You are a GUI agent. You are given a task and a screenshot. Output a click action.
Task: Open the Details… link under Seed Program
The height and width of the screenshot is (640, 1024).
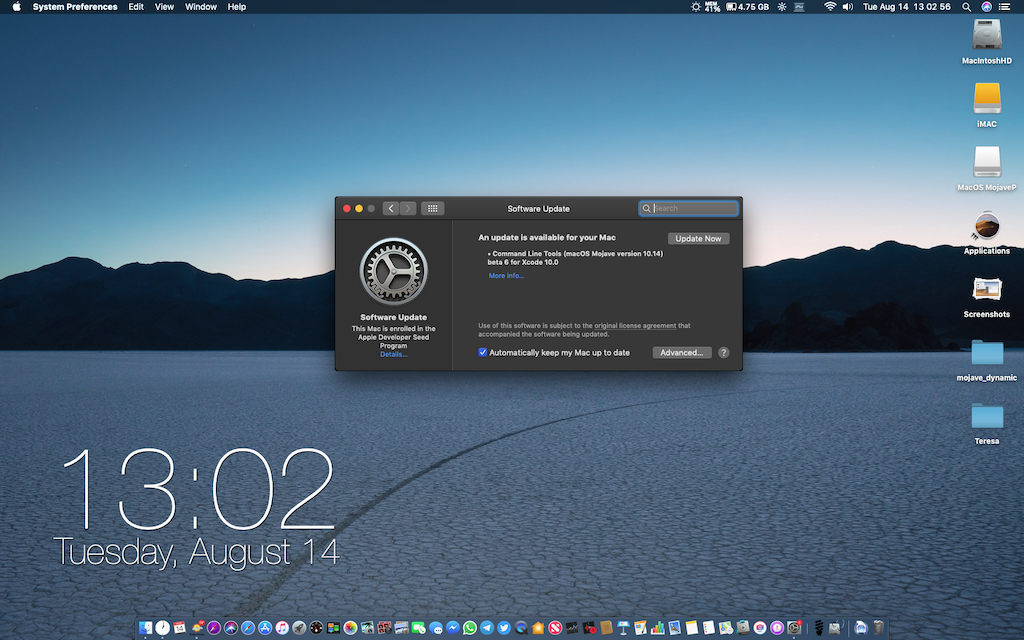coord(394,355)
